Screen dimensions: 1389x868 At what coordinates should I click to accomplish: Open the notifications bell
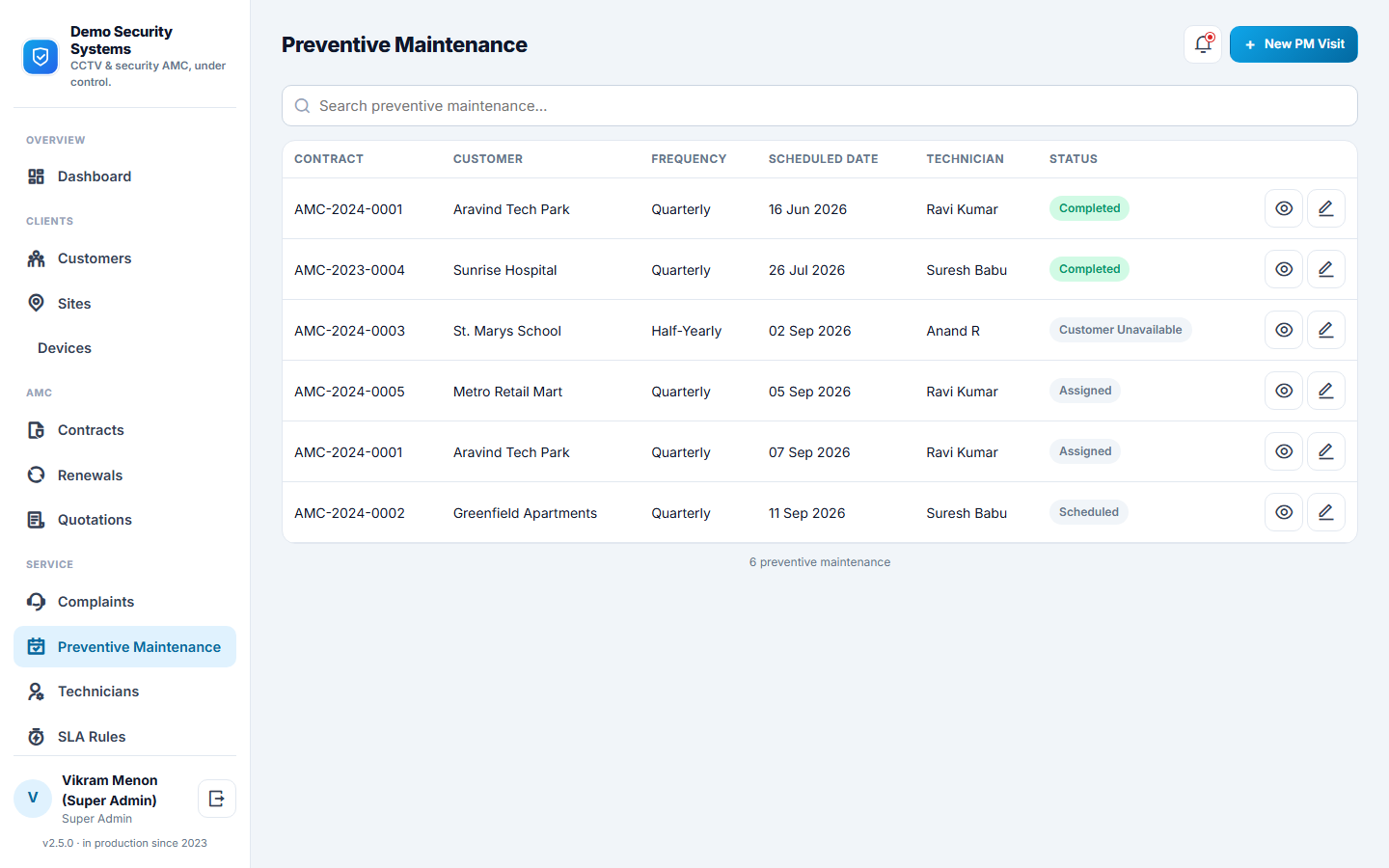click(x=1203, y=44)
